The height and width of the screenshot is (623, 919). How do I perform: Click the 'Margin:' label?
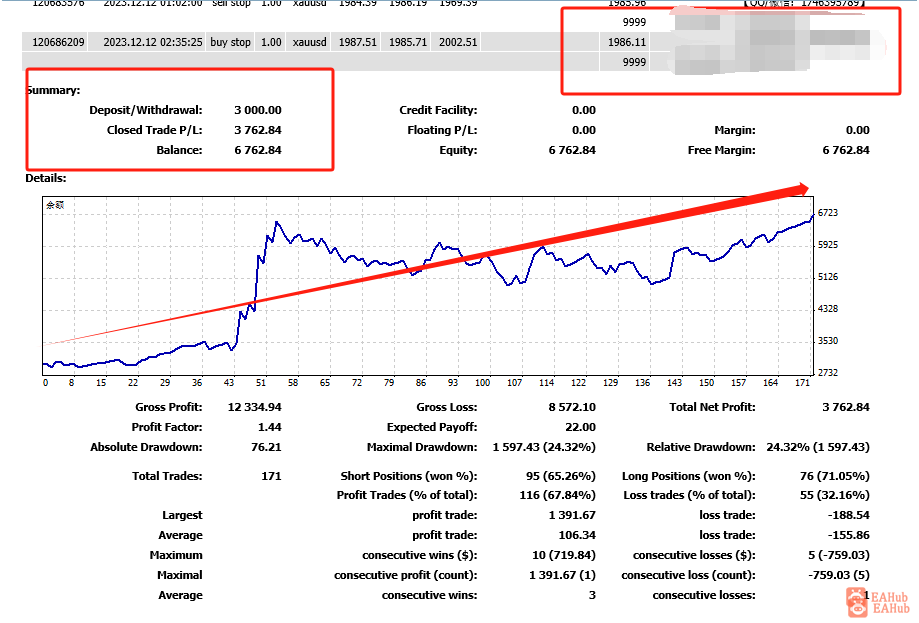coord(734,130)
